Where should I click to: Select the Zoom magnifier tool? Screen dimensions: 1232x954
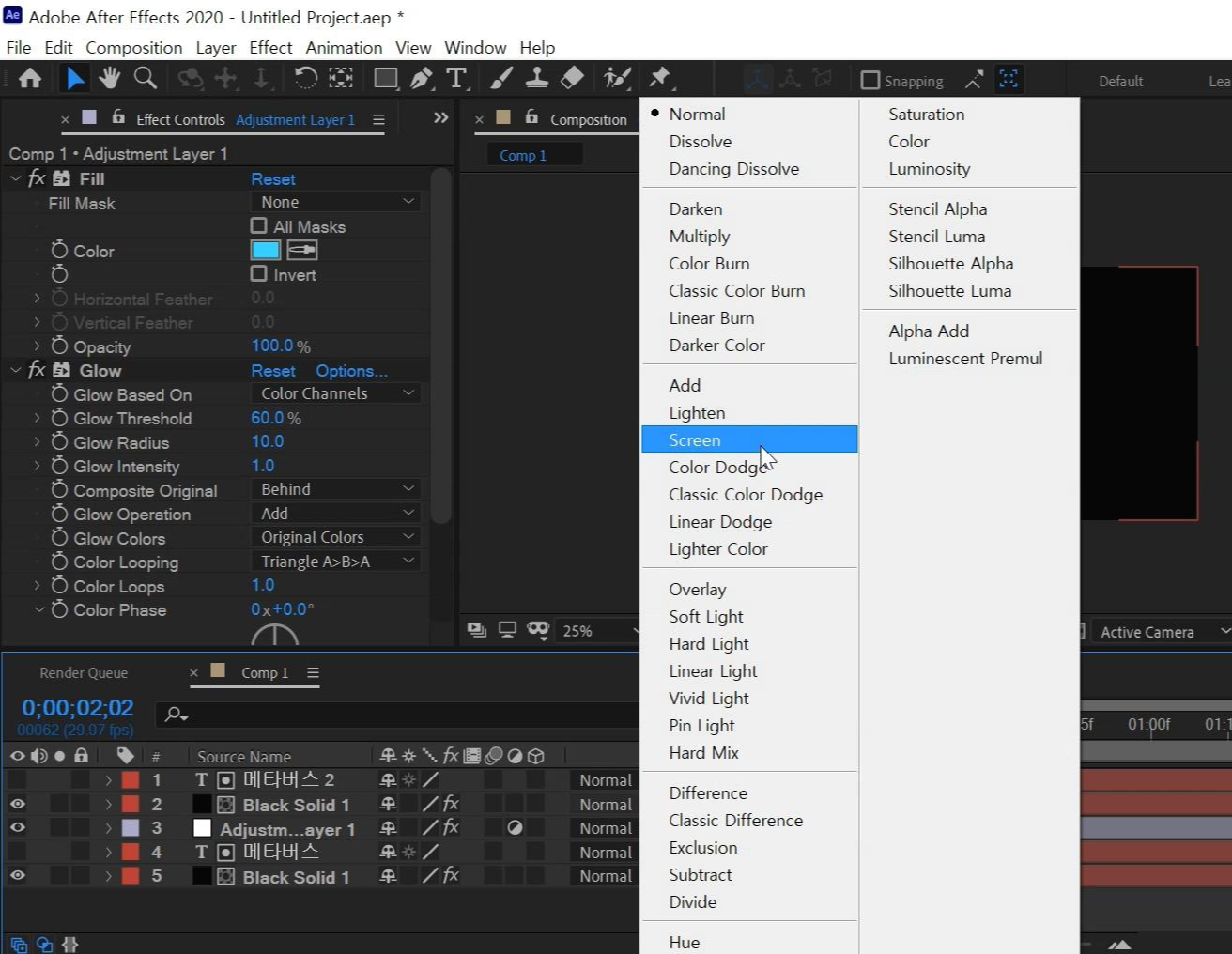coord(145,78)
